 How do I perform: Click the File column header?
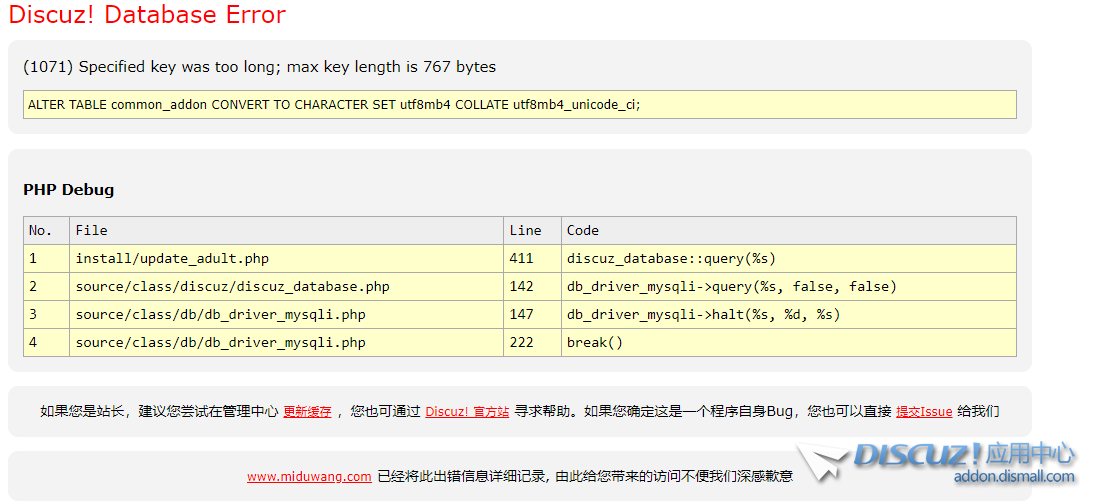tap(286, 230)
